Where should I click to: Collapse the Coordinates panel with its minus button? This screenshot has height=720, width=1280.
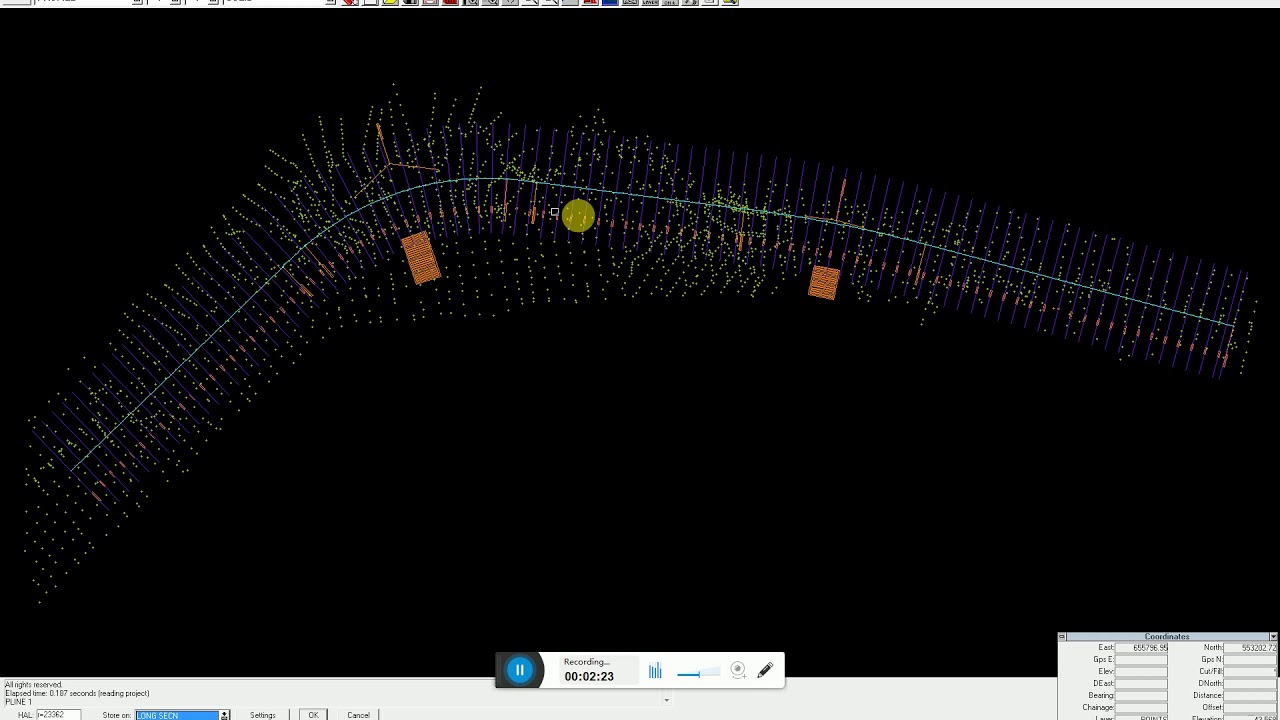1062,637
